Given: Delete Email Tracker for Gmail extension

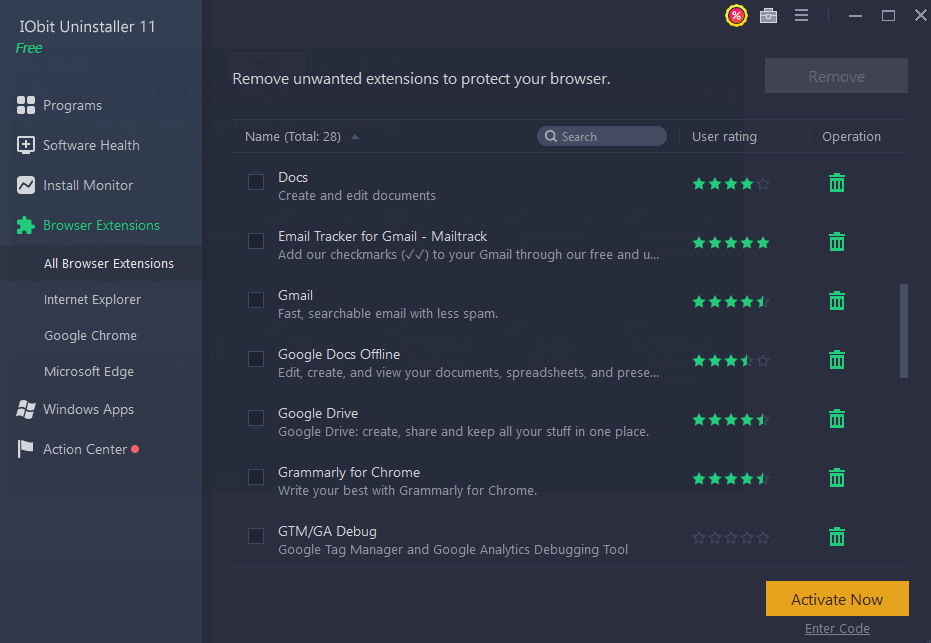Looking at the screenshot, I should pyautogui.click(x=837, y=242).
